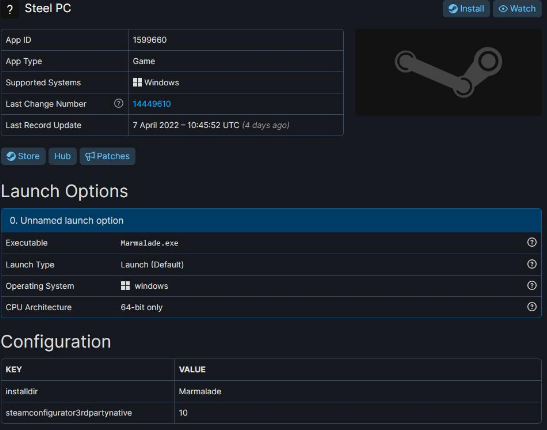Click help icon in the CPU Architecture row
Image resolution: width=547 pixels, height=430 pixels.
click(x=532, y=307)
